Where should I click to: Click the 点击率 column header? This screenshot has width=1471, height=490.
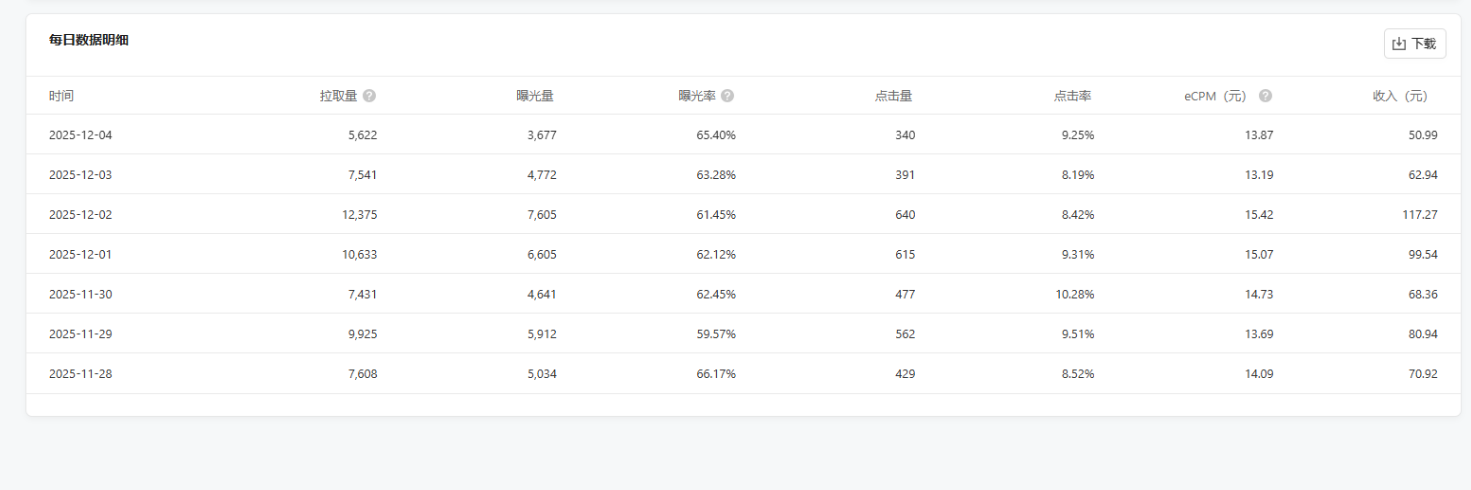1072,96
